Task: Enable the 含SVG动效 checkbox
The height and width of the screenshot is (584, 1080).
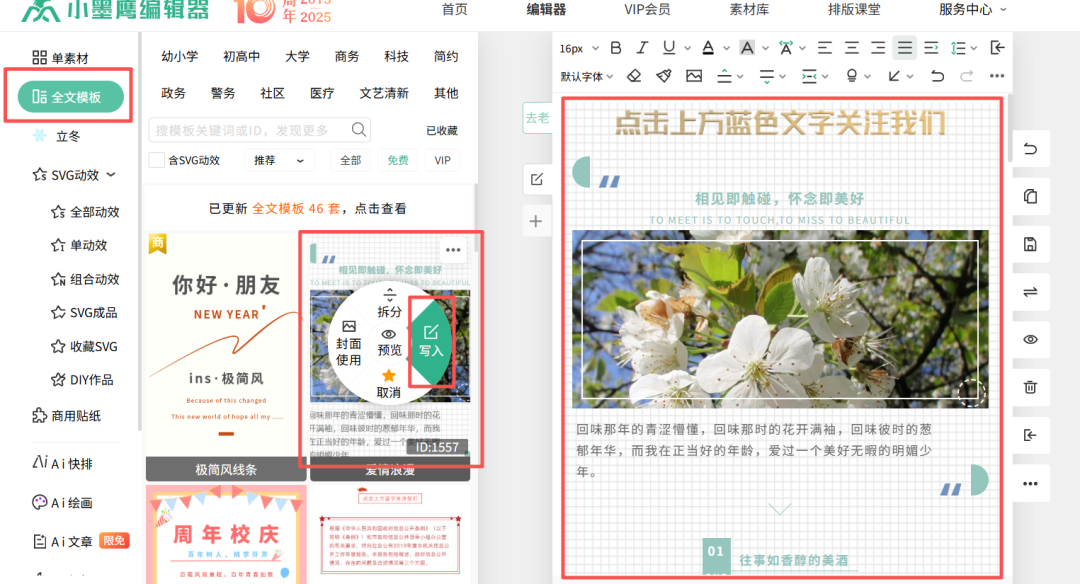Action: coord(157,160)
